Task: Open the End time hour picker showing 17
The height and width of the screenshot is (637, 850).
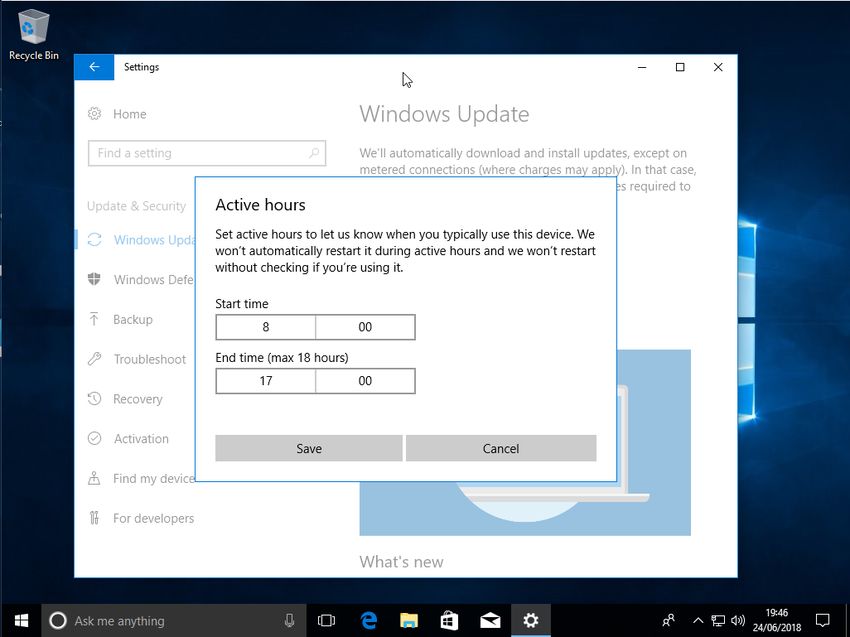Action: (x=266, y=381)
